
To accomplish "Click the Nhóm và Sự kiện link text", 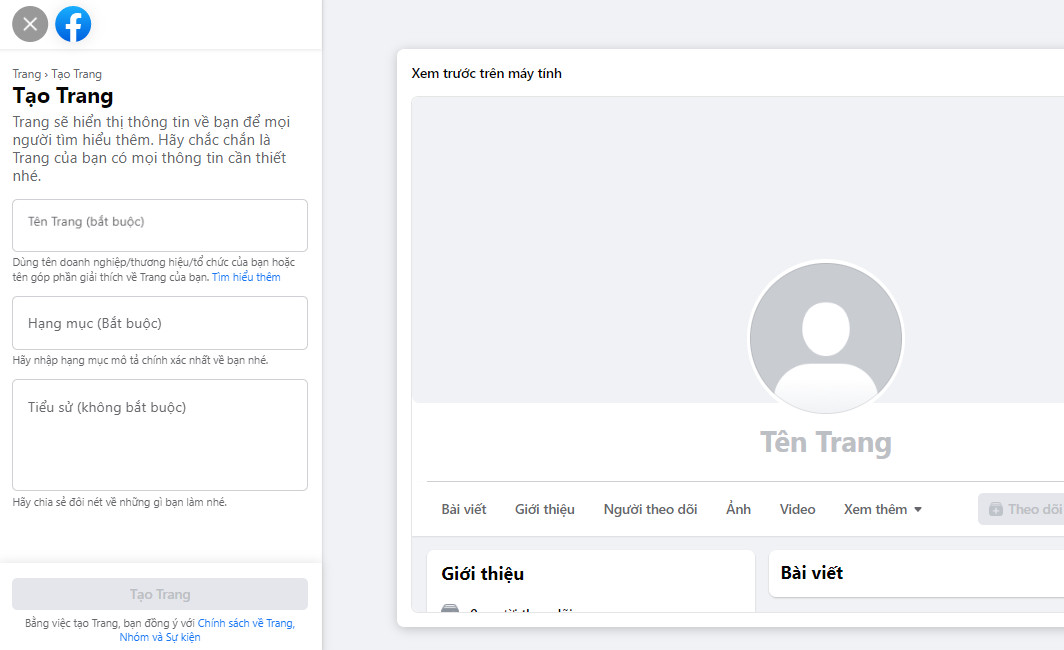I will tap(160, 637).
